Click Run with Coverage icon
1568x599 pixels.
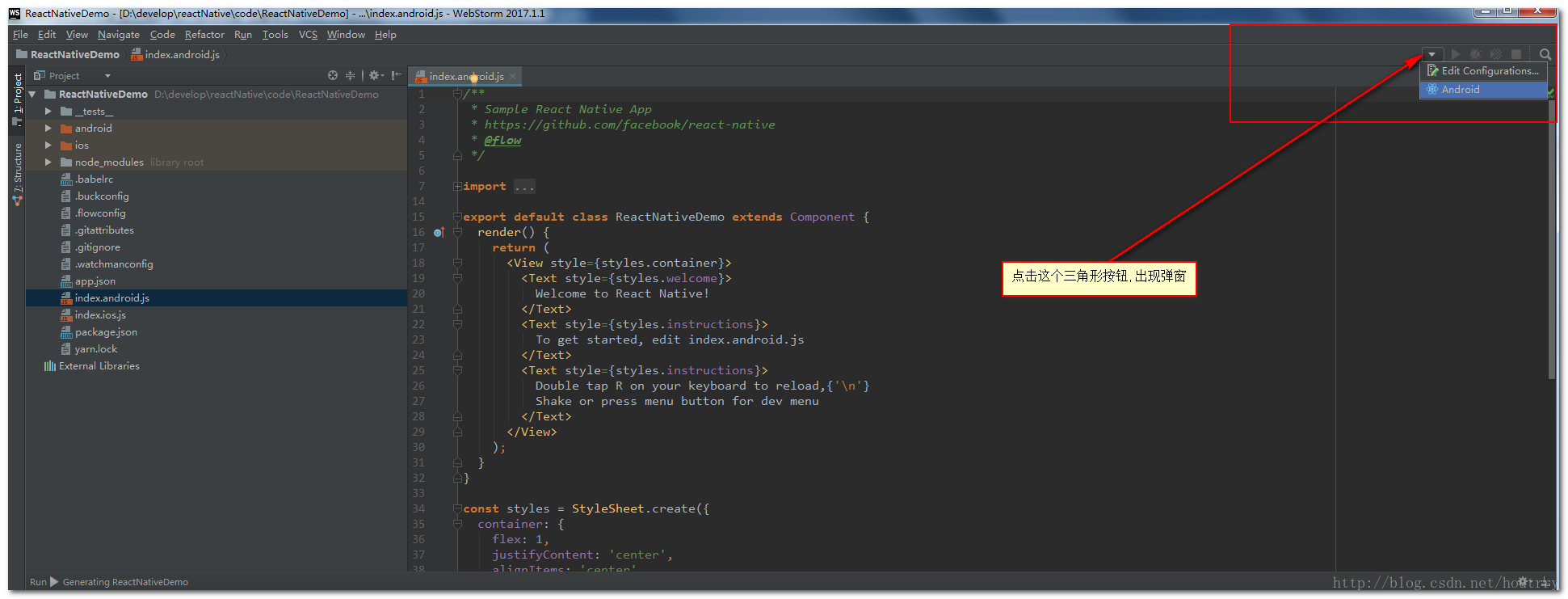[1496, 54]
